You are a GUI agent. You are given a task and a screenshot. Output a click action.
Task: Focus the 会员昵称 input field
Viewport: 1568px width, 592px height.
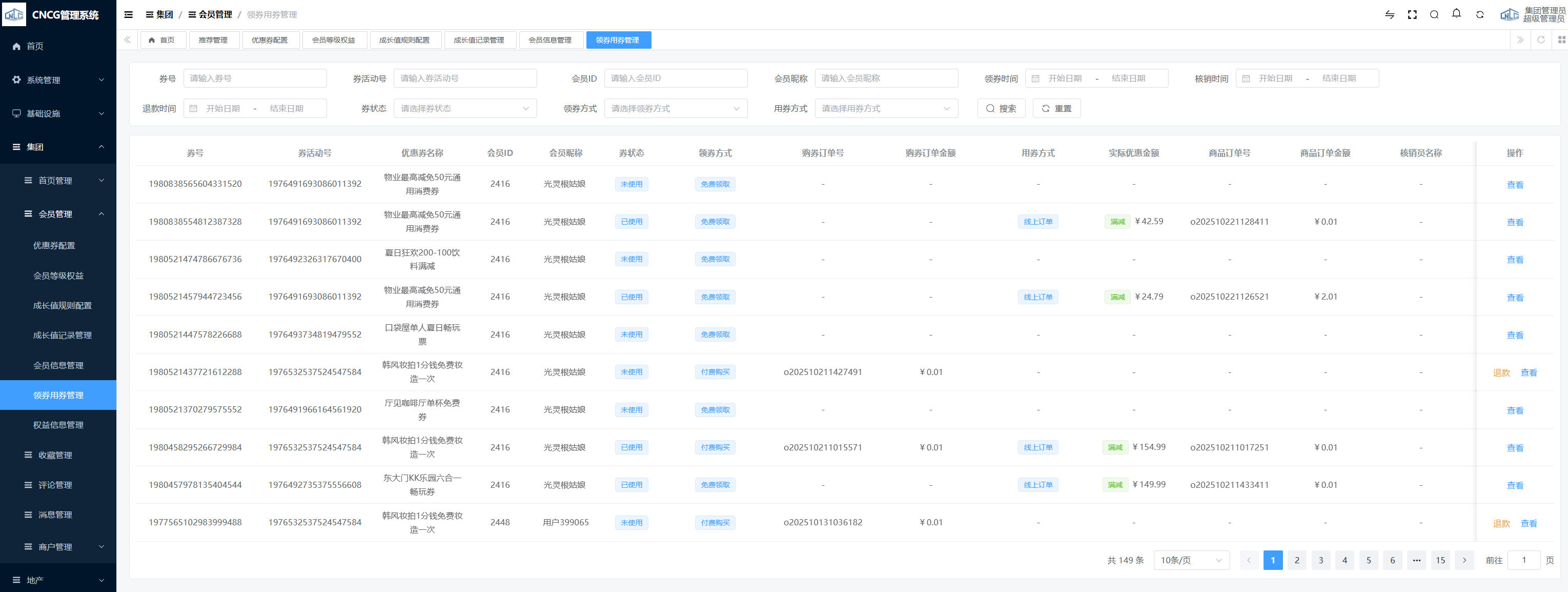886,78
